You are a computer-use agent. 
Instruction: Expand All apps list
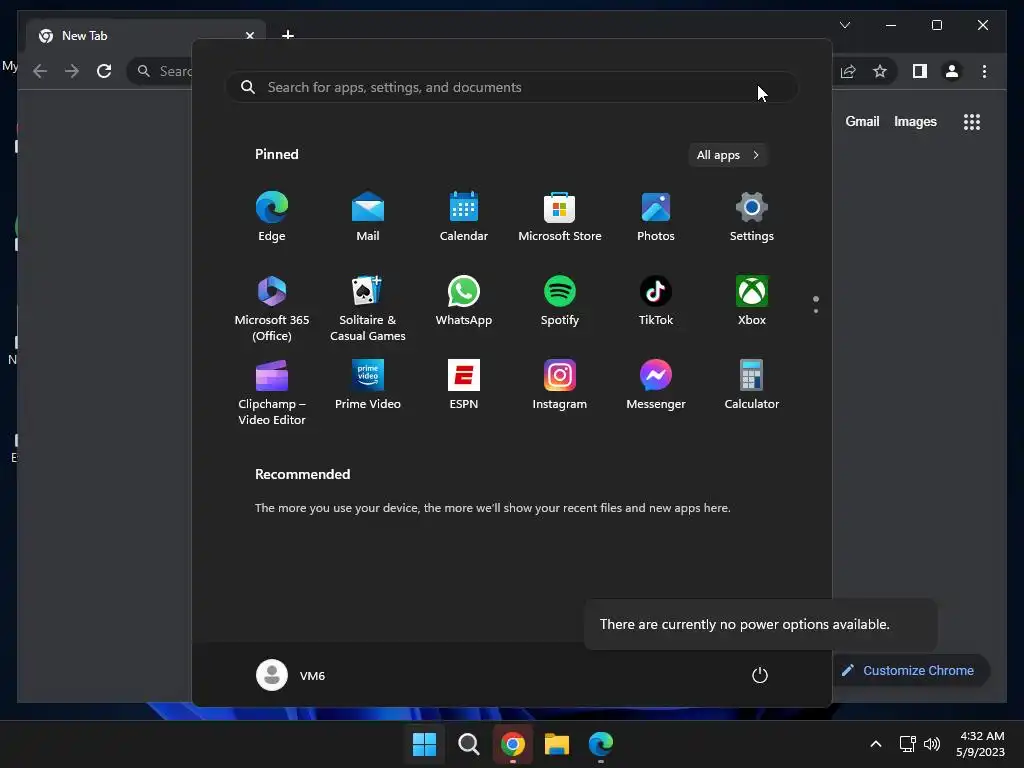728,155
